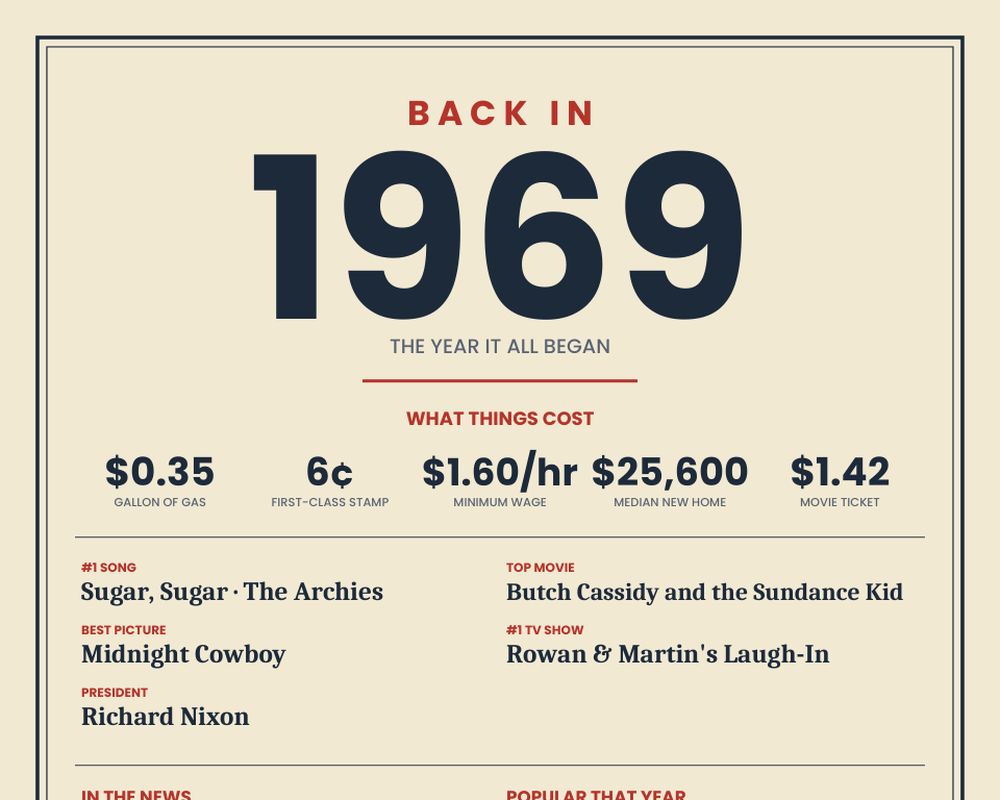Click the MEDIAN NEW HOME label
The width and height of the screenshot is (1000, 800).
coord(670,502)
